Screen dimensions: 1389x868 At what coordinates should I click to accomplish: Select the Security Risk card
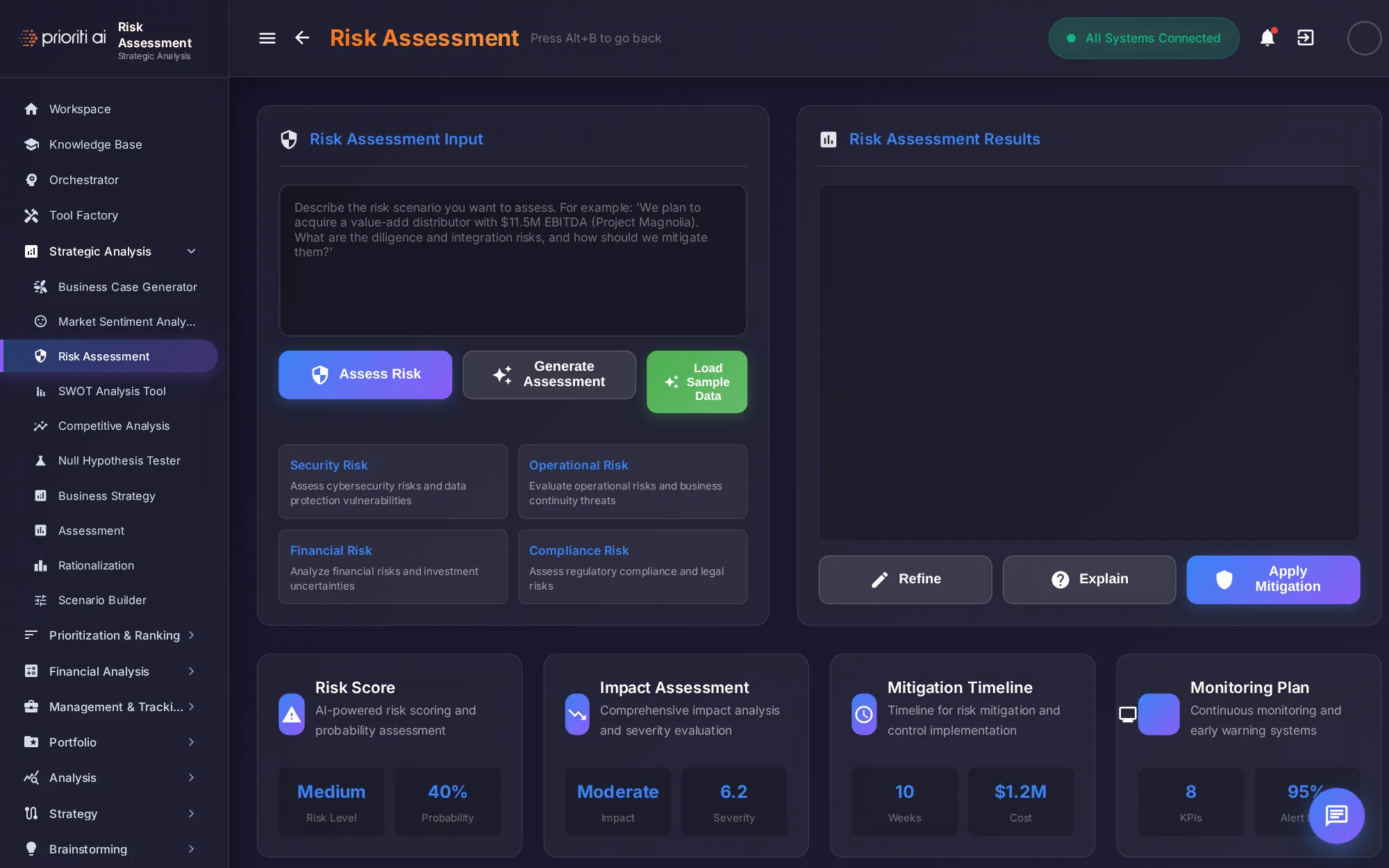[393, 482]
